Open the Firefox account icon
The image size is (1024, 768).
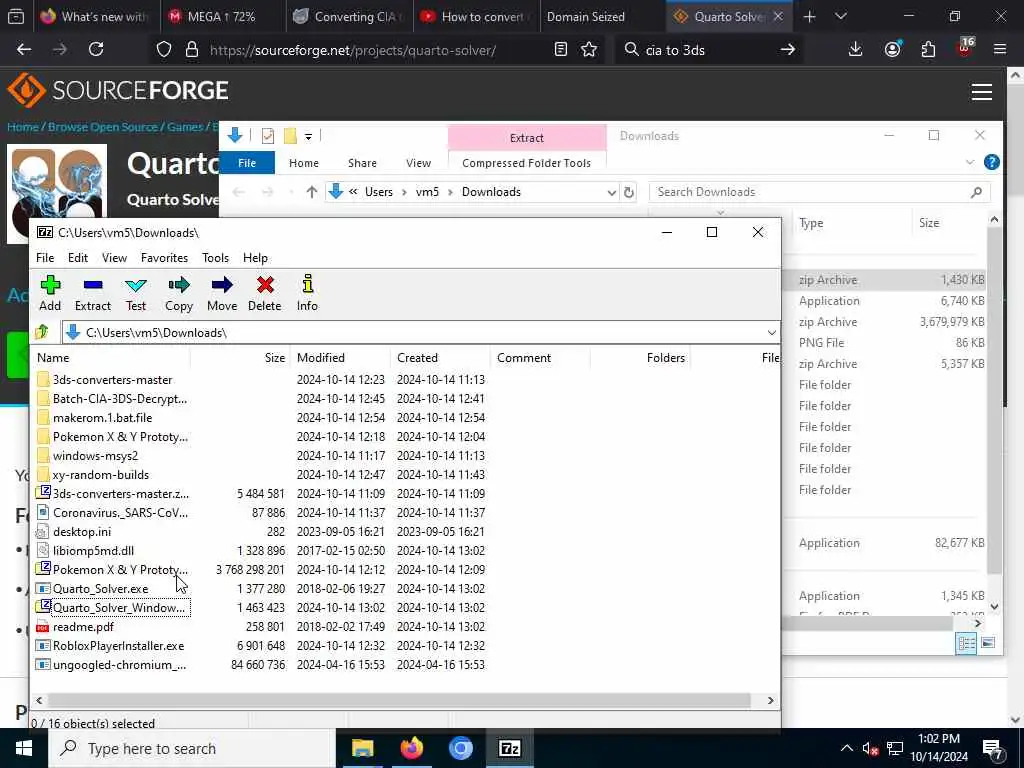coord(893,49)
